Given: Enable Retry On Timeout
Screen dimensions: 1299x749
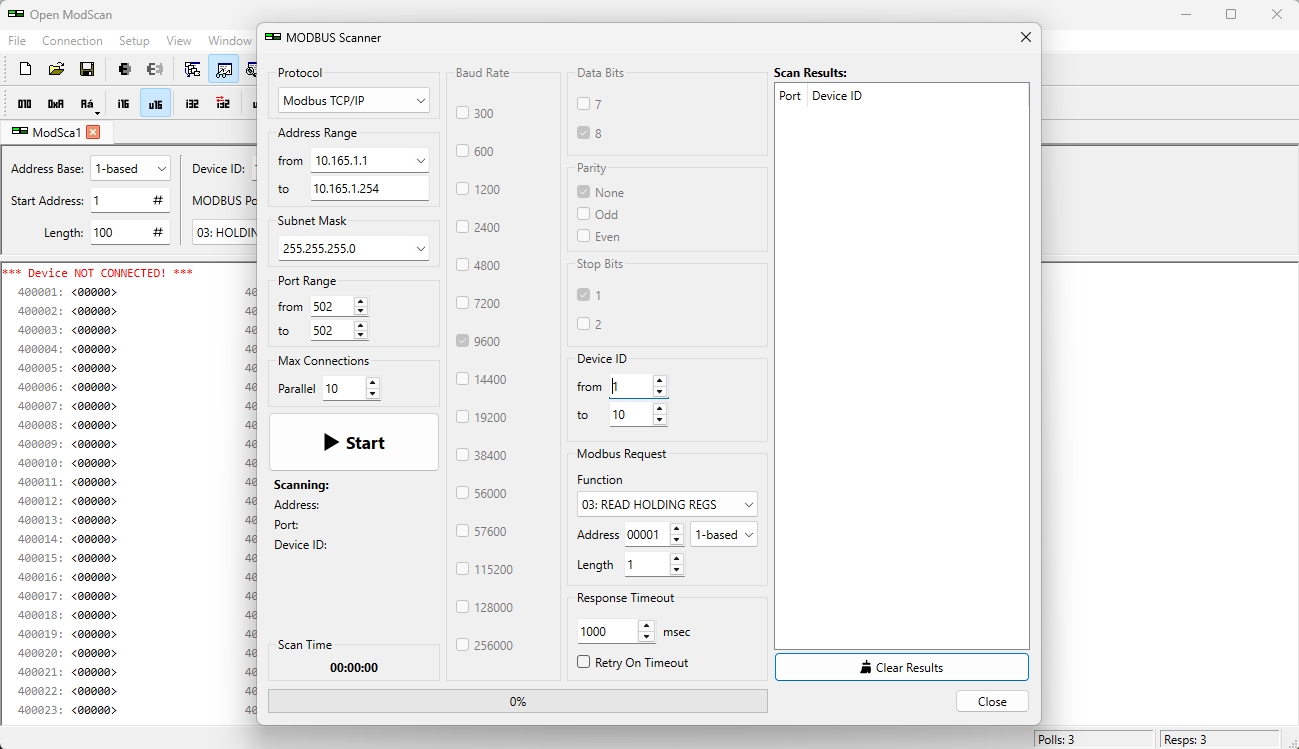Looking at the screenshot, I should [x=584, y=662].
